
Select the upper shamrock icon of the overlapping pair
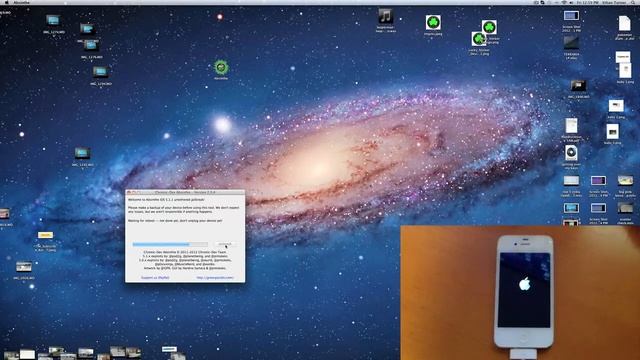coord(489,27)
